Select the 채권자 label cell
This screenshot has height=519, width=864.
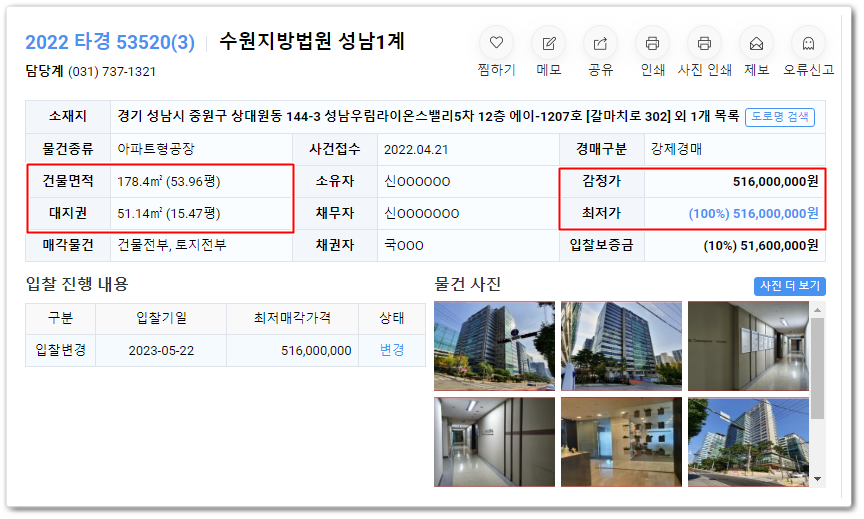coord(334,245)
